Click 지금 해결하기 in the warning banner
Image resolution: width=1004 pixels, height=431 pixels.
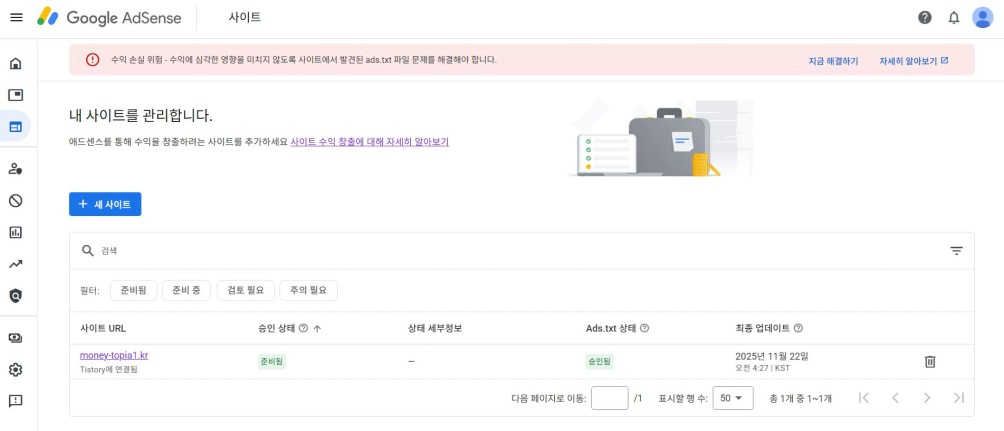(x=833, y=61)
